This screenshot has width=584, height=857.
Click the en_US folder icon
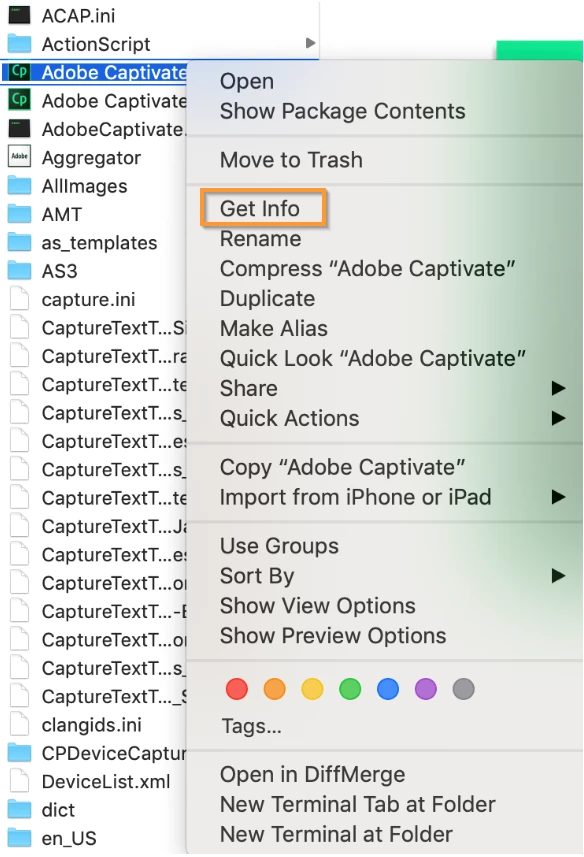20,838
